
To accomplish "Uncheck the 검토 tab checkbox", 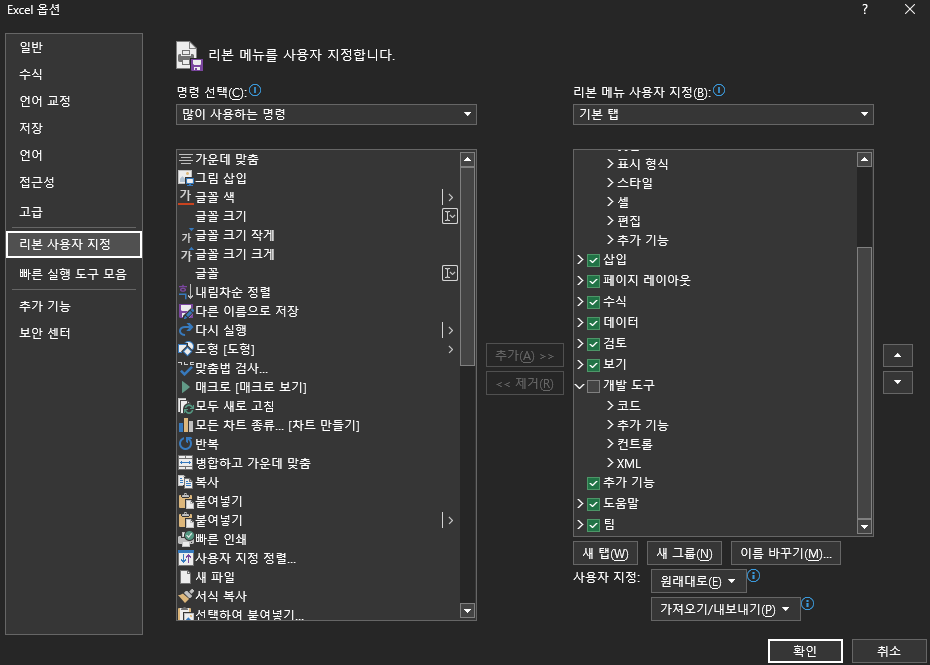I will pyautogui.click(x=593, y=344).
